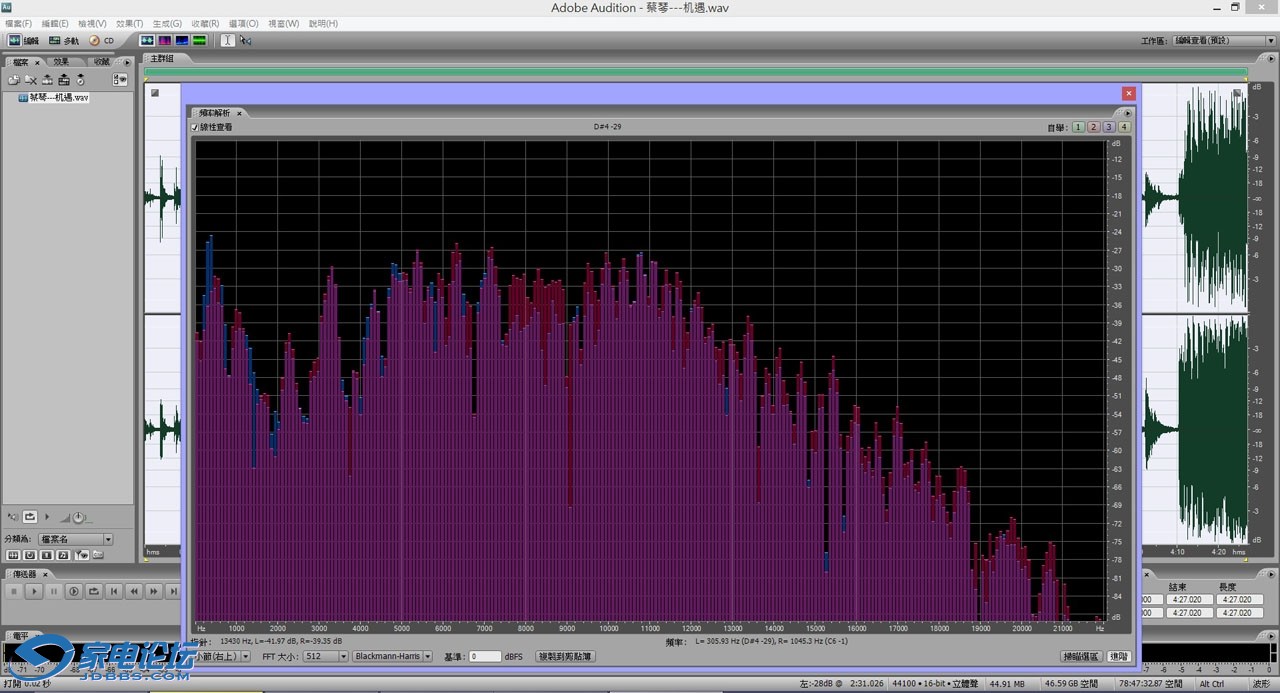The width and height of the screenshot is (1280, 693).
Task: Select hold button 1 in frequency analysis
Action: click(x=1078, y=127)
